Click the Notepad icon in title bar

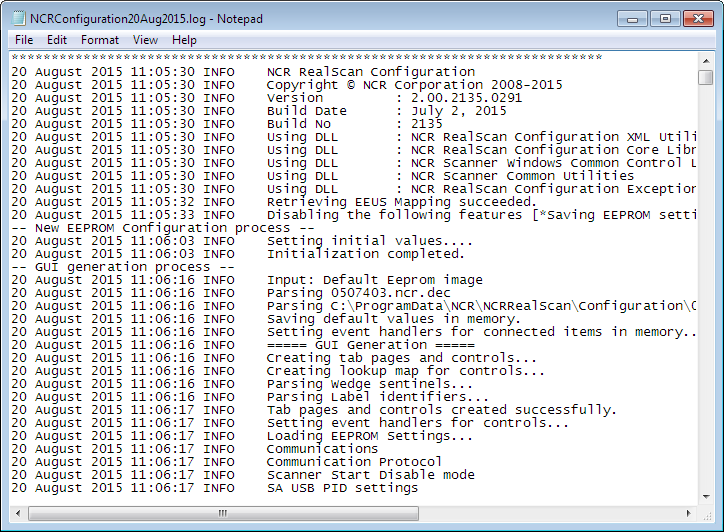click(x=18, y=18)
